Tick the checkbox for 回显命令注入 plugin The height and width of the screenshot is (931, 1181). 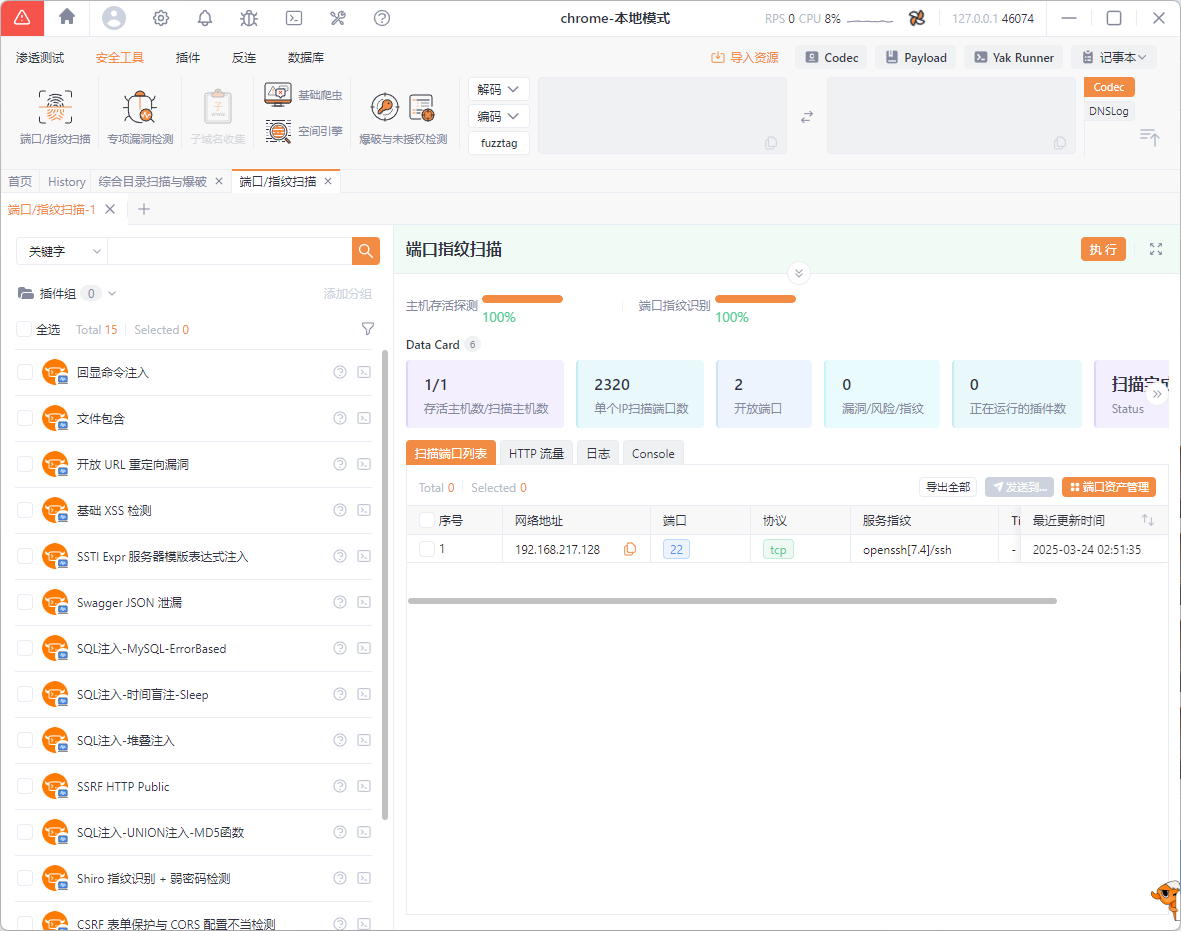(25, 372)
